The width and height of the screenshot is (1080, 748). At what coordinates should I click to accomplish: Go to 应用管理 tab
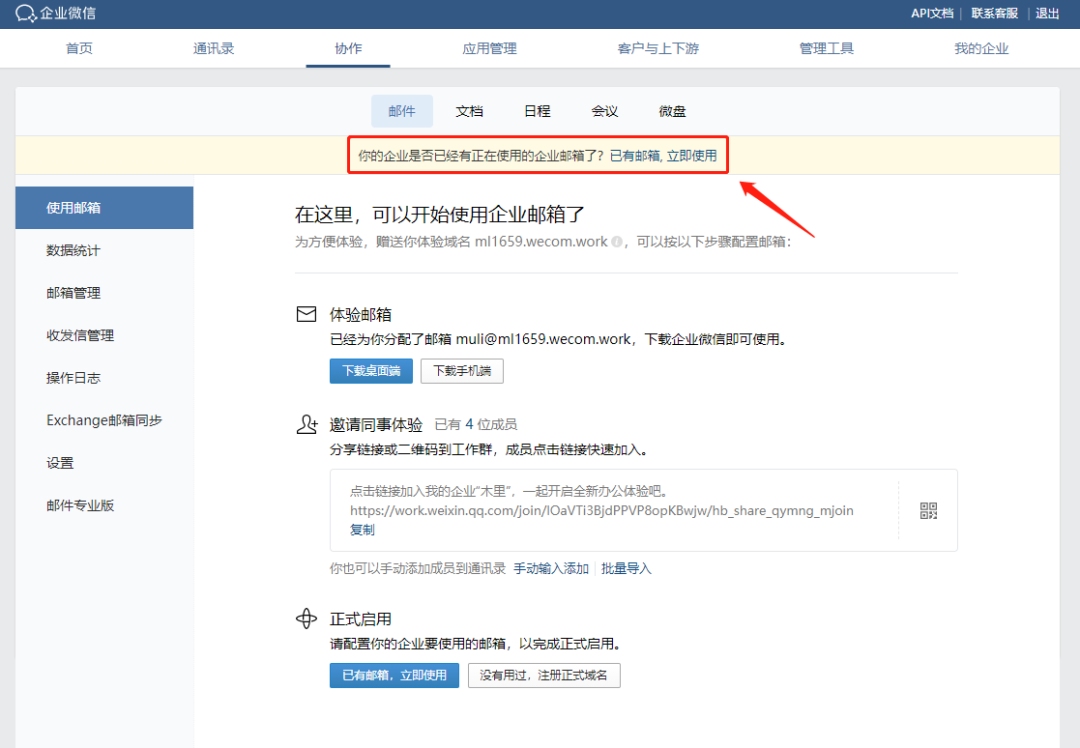(x=490, y=48)
